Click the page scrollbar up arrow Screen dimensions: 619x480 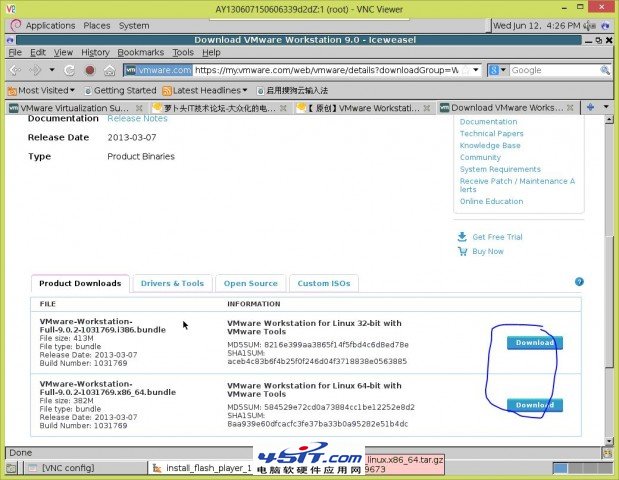coord(609,119)
